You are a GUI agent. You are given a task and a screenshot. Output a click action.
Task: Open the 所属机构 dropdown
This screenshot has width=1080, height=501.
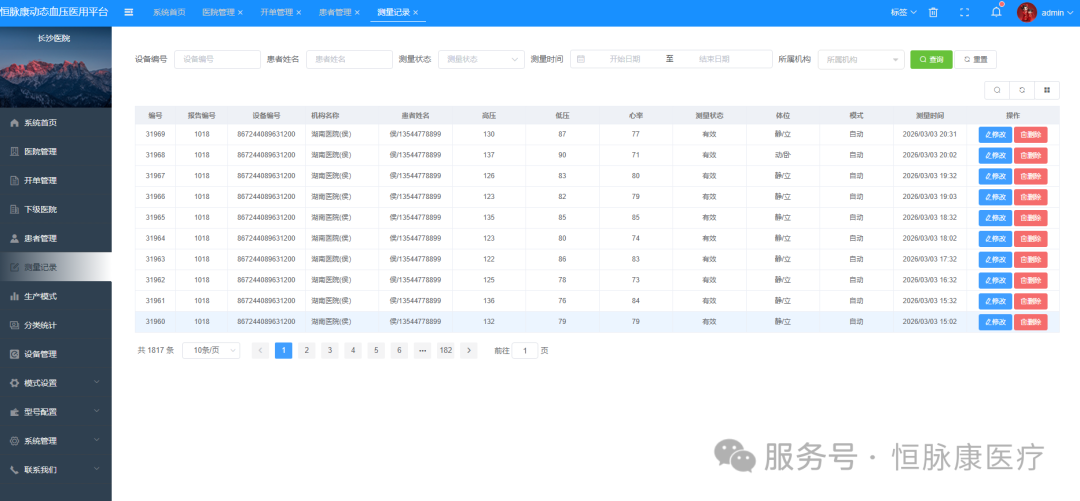pyautogui.click(x=861, y=59)
